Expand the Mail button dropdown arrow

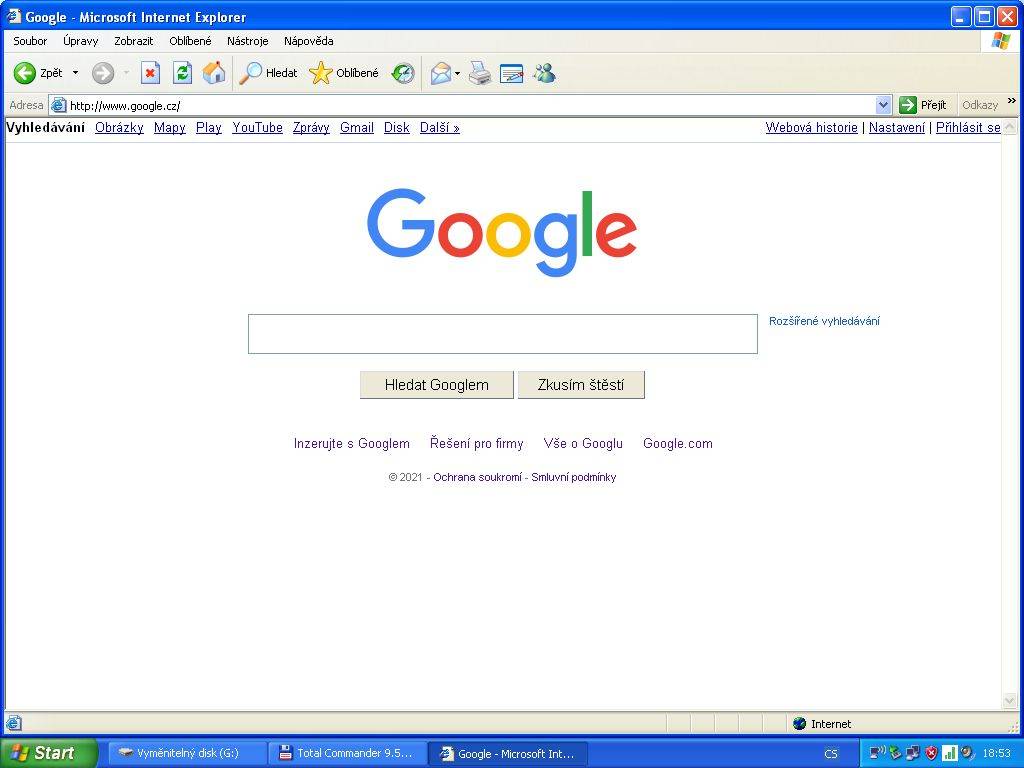(457, 73)
